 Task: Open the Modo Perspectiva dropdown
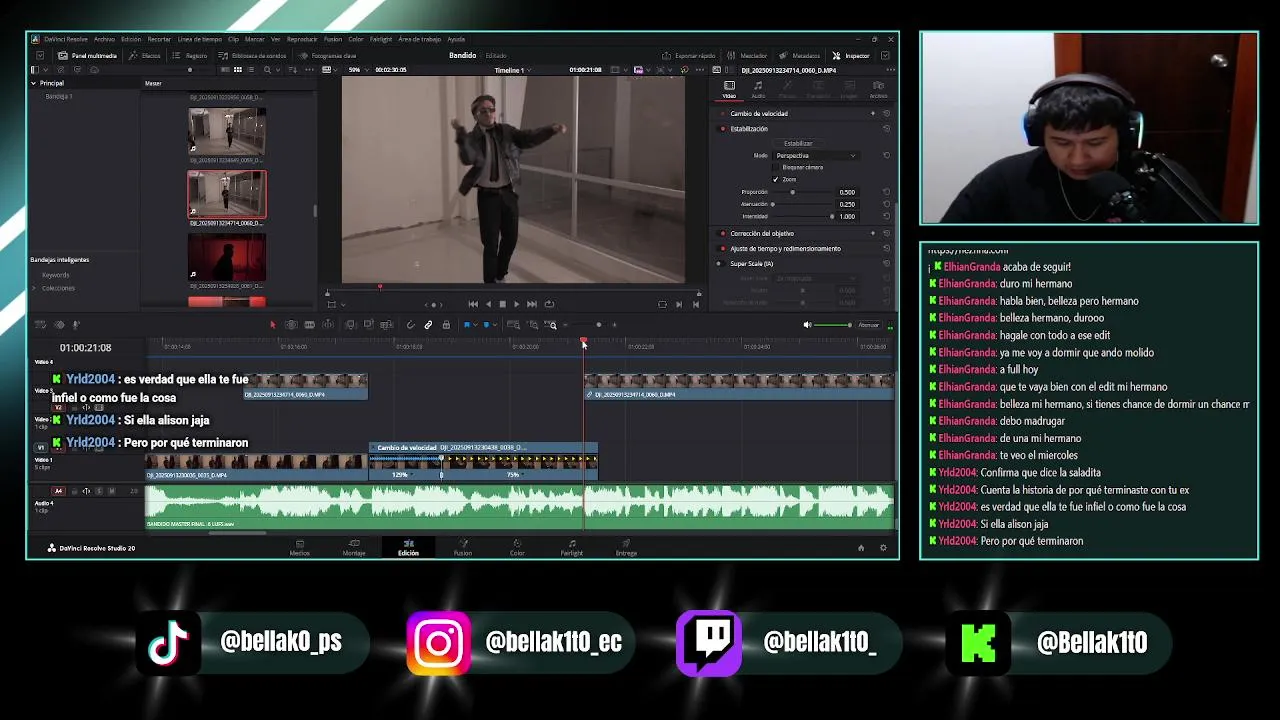tap(816, 155)
